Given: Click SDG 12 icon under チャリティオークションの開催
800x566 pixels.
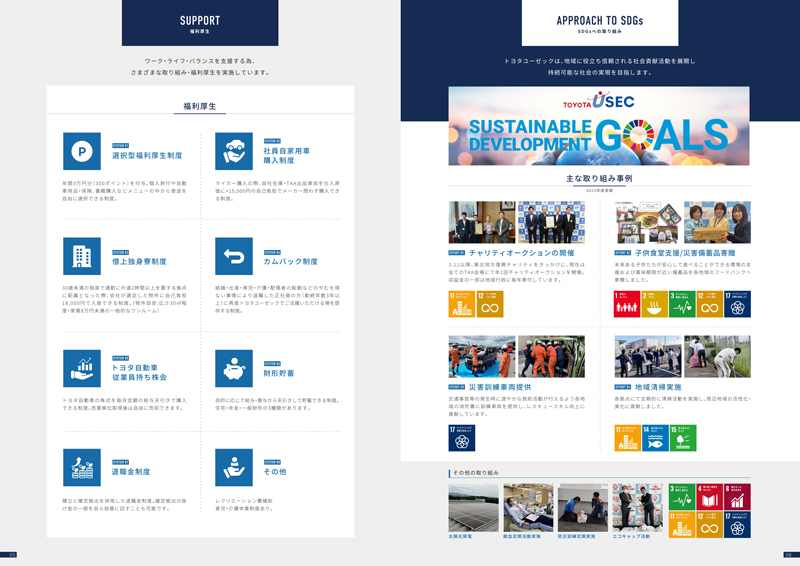Looking at the screenshot, I should [490, 304].
